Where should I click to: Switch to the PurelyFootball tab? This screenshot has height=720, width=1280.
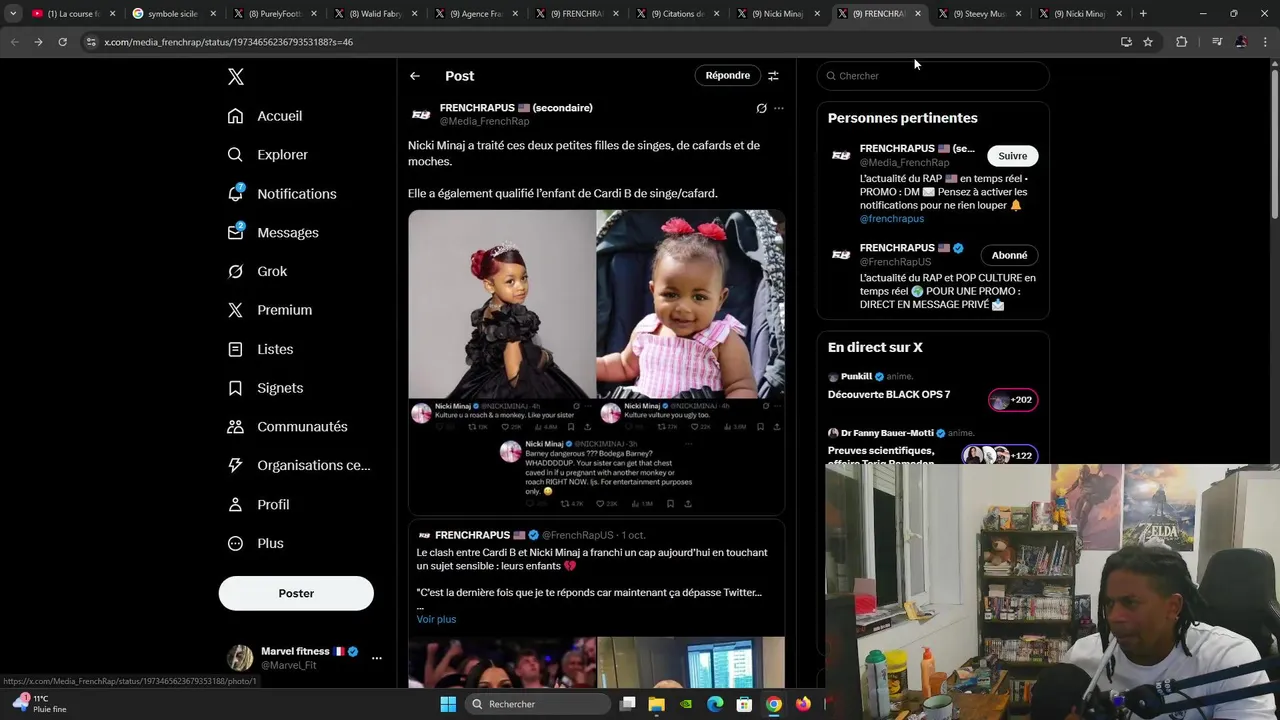(x=273, y=14)
